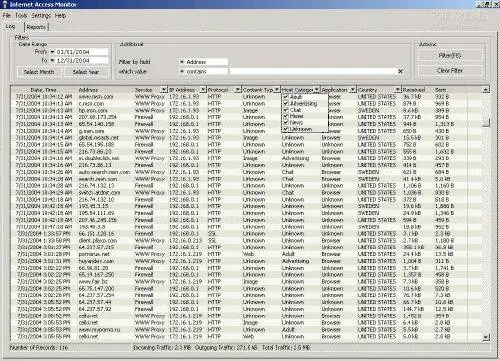
Task: Open the Country column filter arrow
Action: [x=398, y=90]
